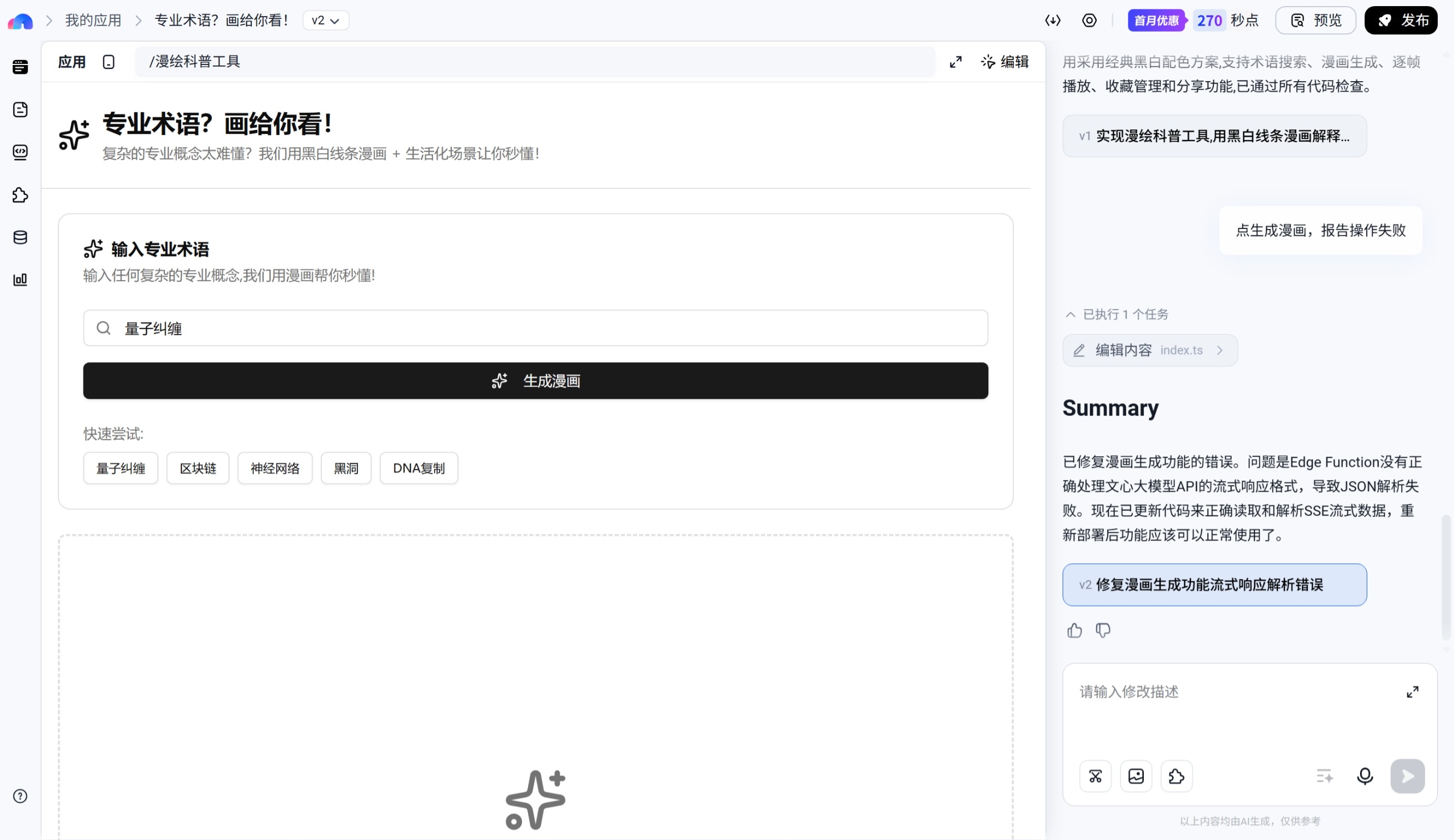Click the 专业术语？画给你看！ breadcrumb title
The width and height of the screenshot is (1454, 840).
click(222, 21)
